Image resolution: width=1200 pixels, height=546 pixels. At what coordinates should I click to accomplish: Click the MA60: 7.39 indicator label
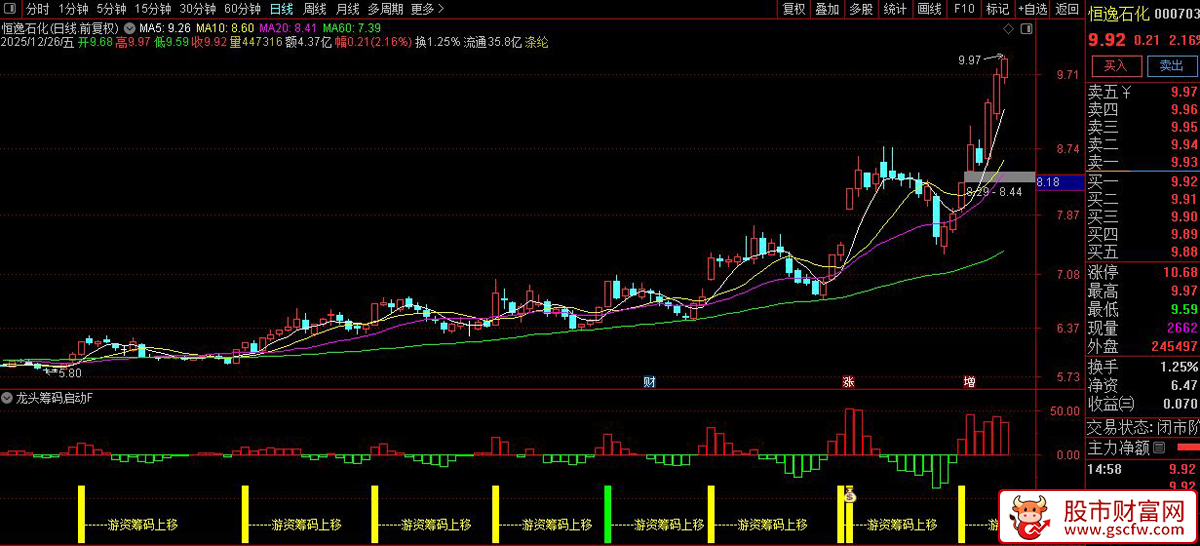351,27
